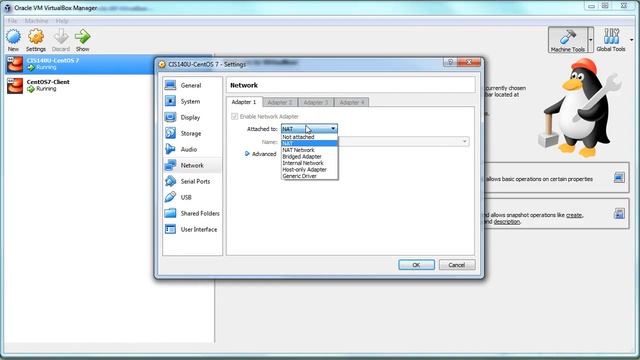Switch to the Adapter 4 tab

(x=351, y=102)
